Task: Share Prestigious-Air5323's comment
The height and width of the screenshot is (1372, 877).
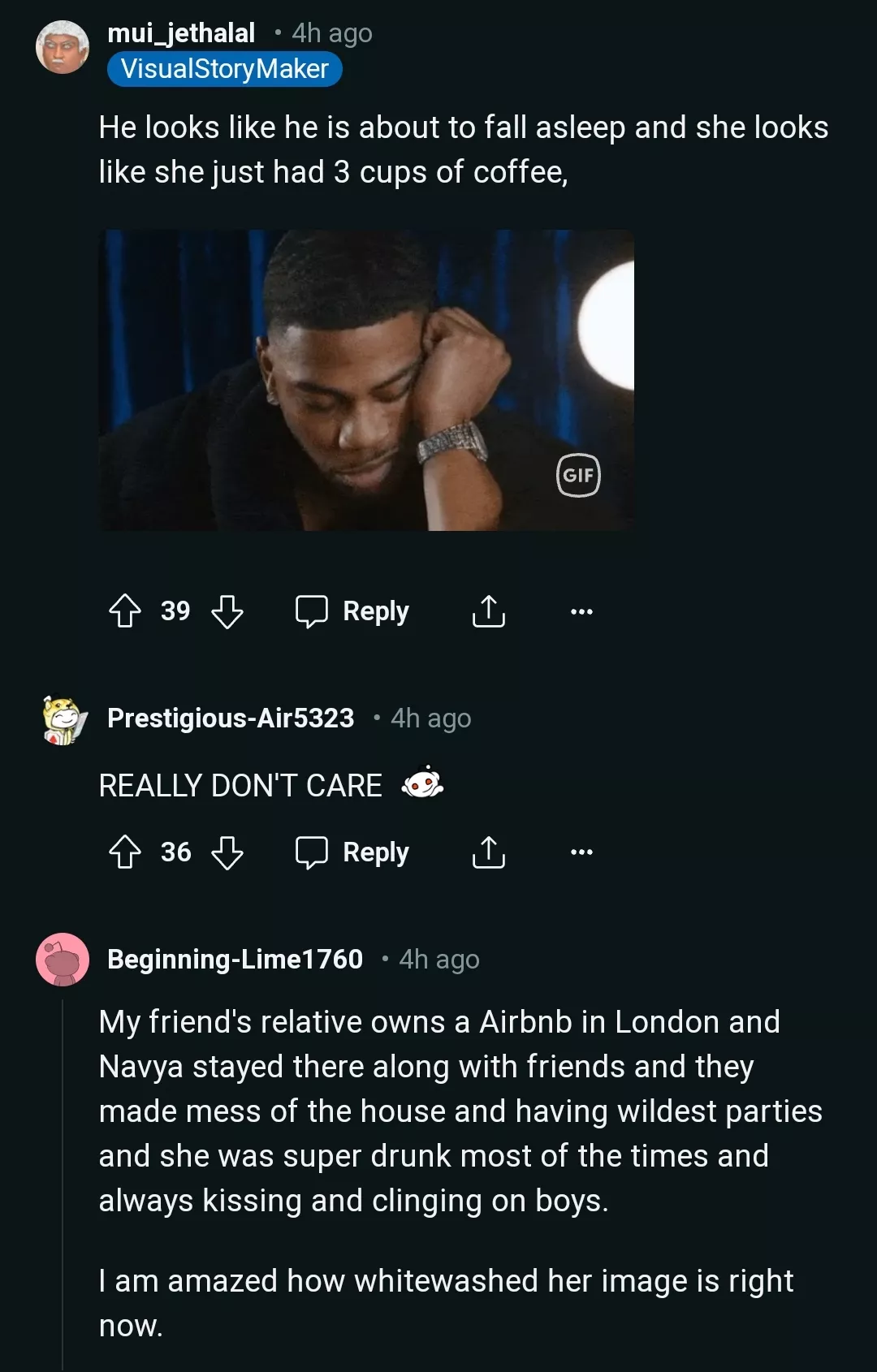Action: pos(488,852)
